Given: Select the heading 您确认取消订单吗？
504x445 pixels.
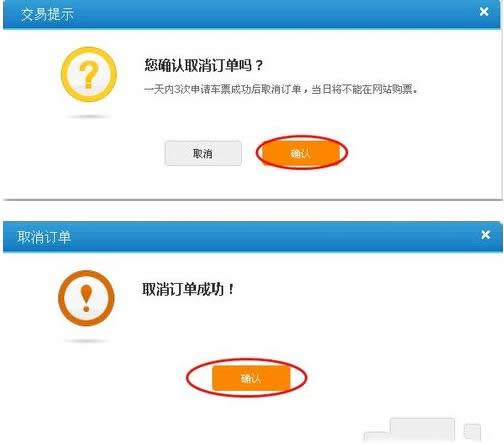Looking at the screenshot, I should pyautogui.click(x=204, y=65).
